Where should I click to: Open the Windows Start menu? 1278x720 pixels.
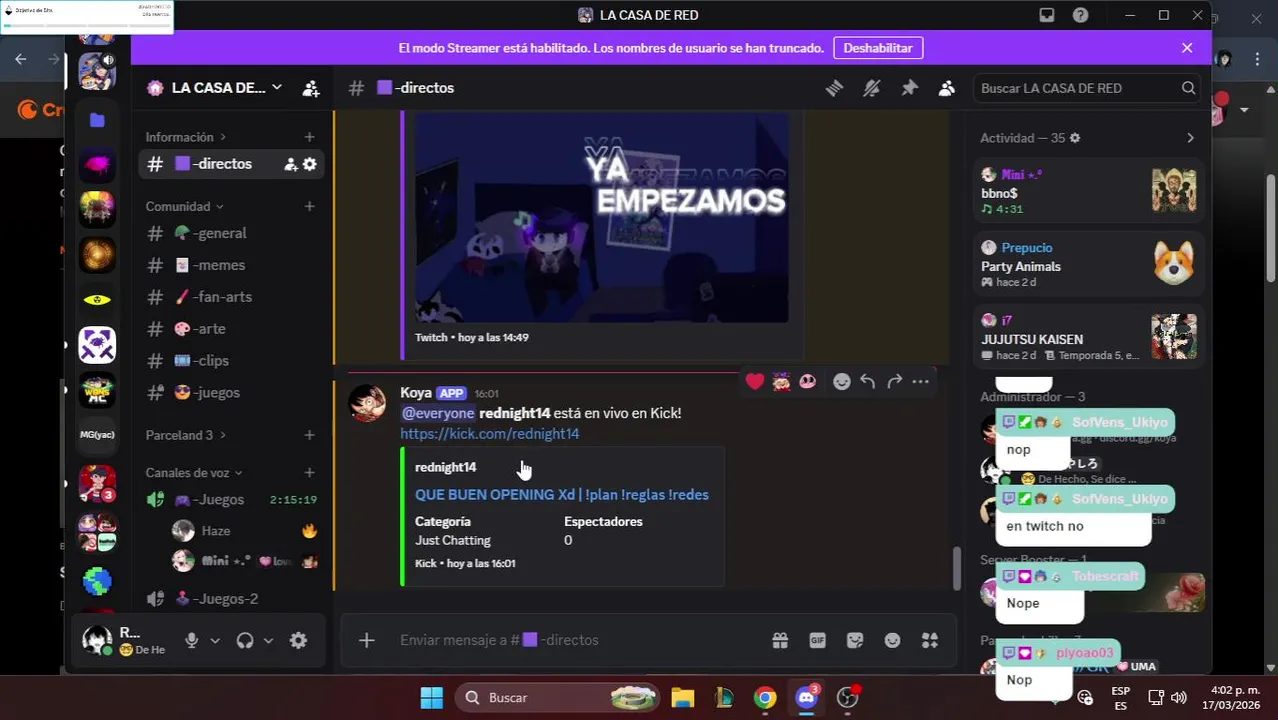pyautogui.click(x=431, y=698)
